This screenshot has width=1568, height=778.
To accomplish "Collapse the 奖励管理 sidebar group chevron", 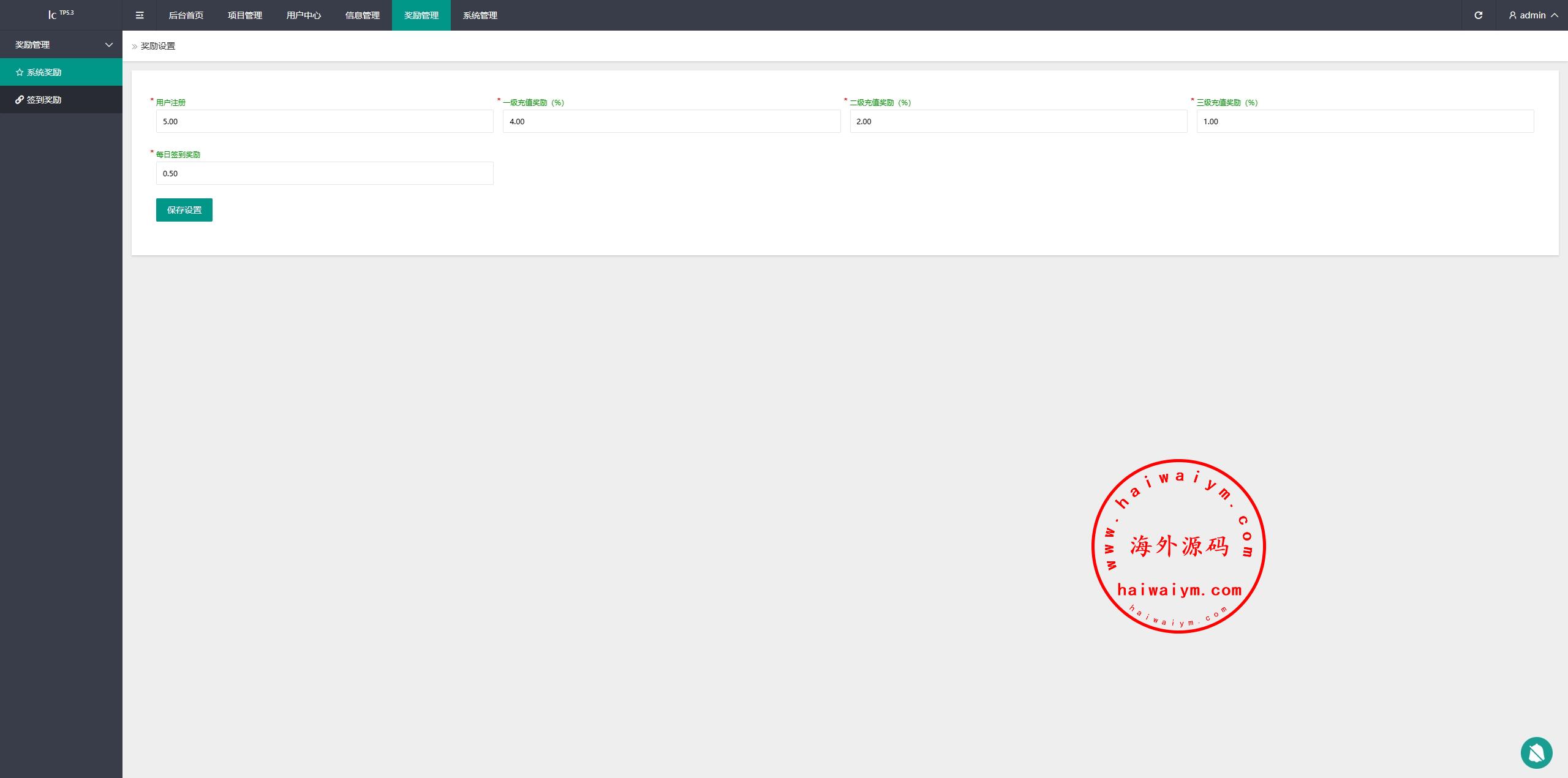I will tap(109, 45).
